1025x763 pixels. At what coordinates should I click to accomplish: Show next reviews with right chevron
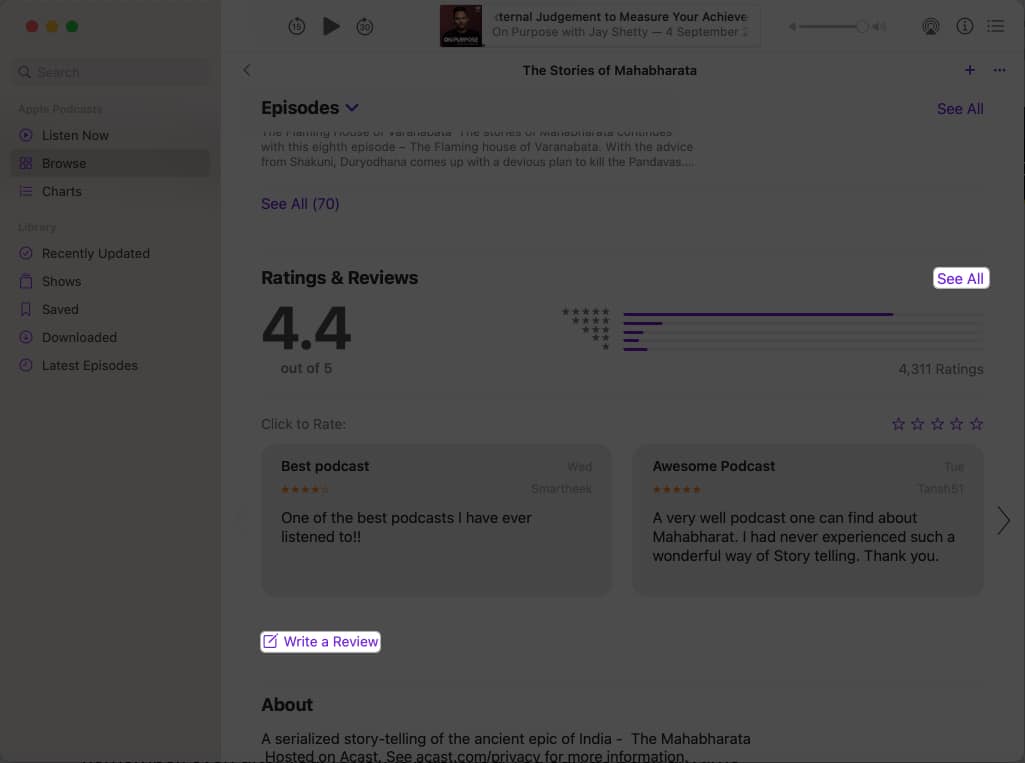pyautogui.click(x=1003, y=521)
